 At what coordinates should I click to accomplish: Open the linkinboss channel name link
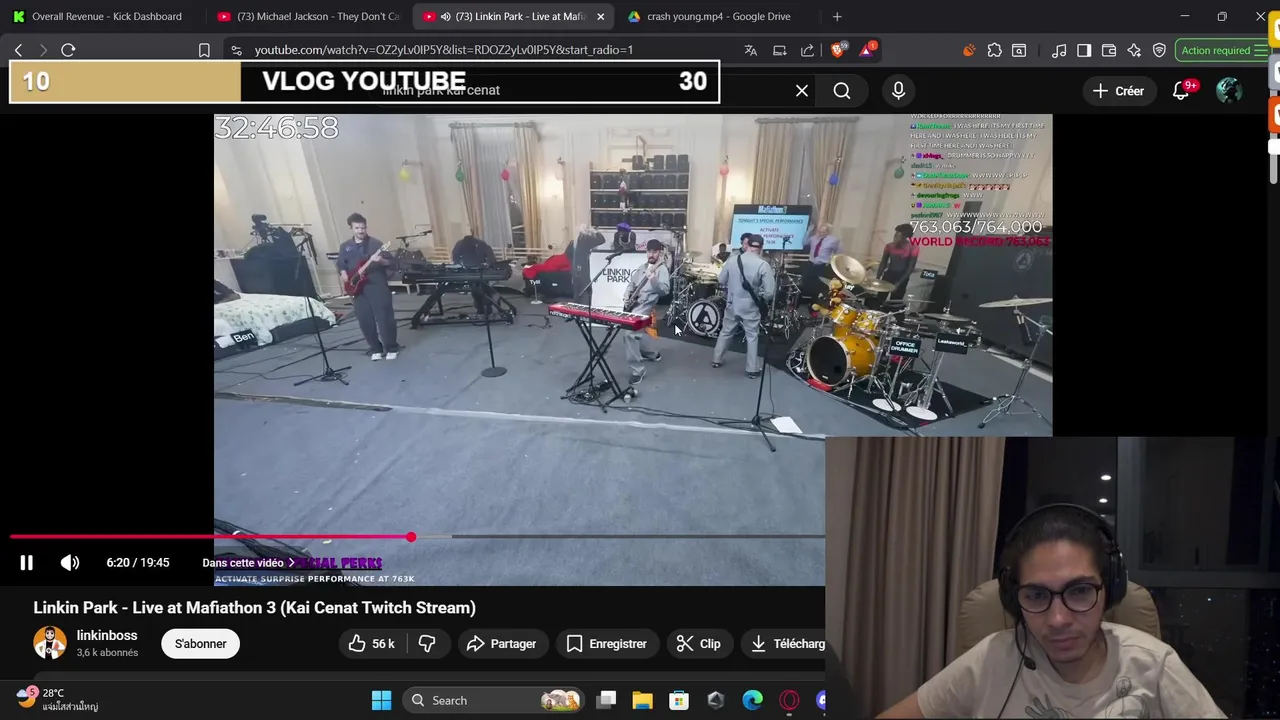point(107,636)
